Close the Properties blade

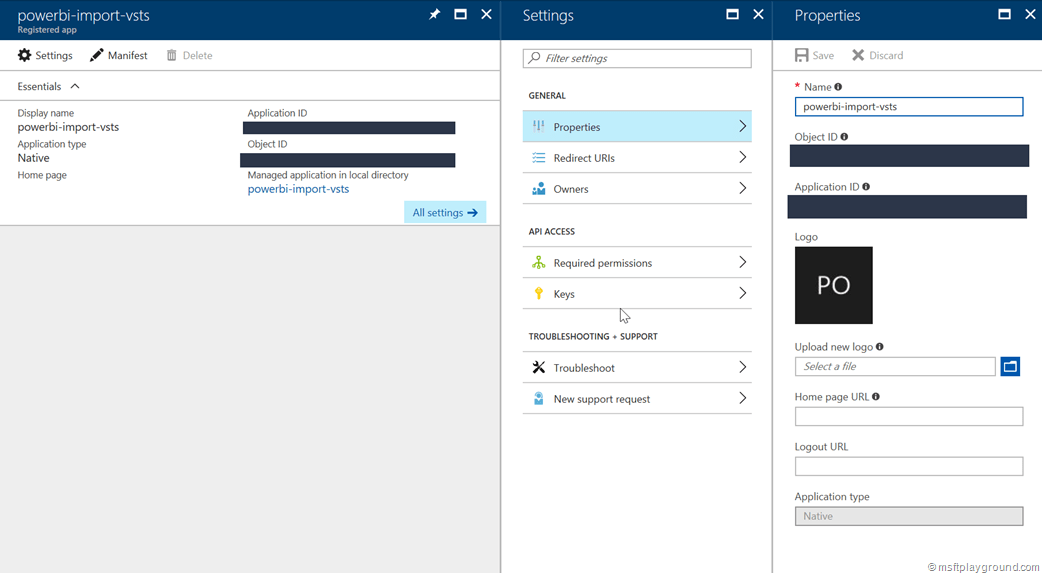pos(1030,15)
